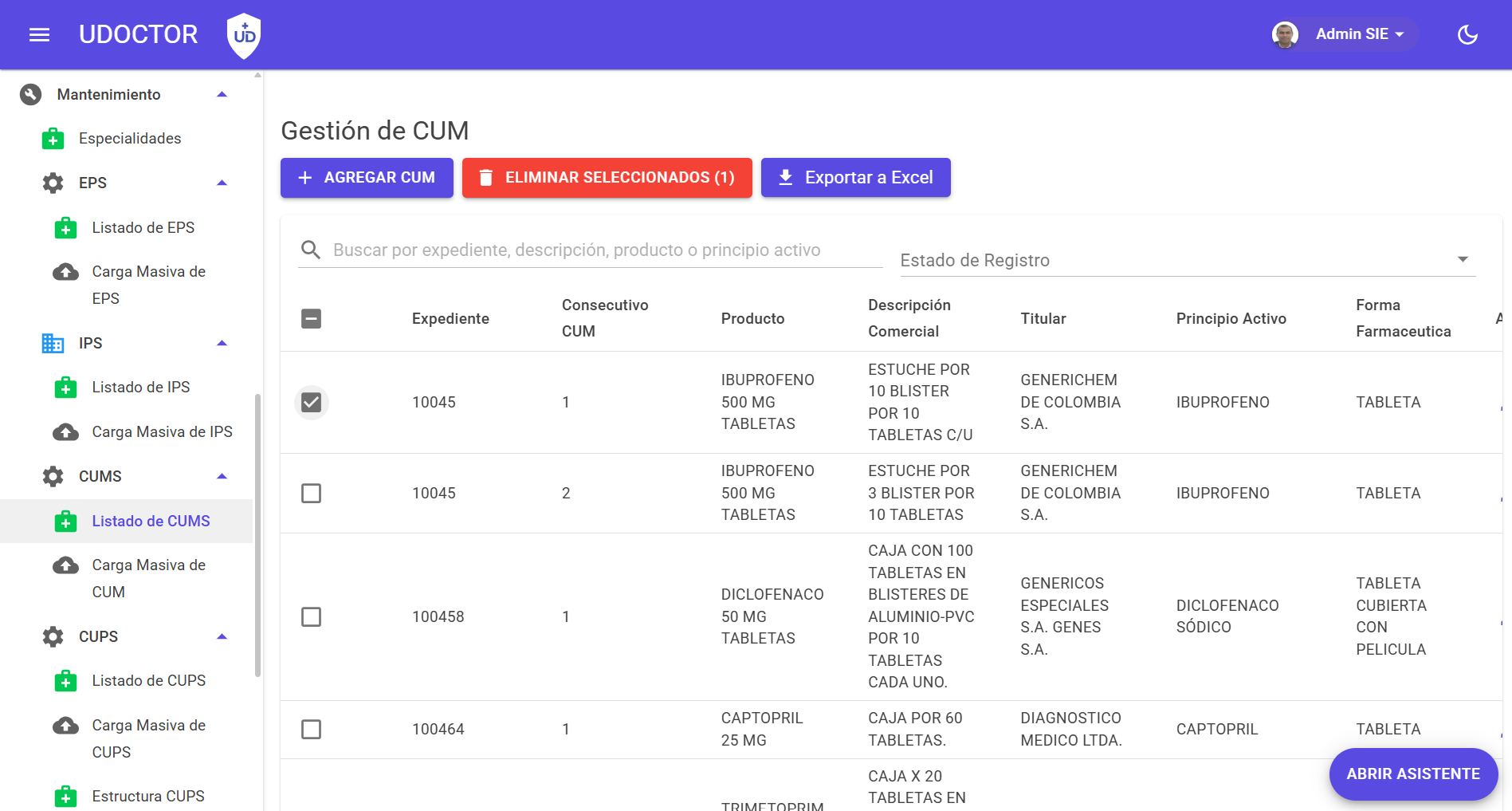
Task: Open the Estado de Registro dropdown
Action: pyautogui.click(x=1188, y=260)
